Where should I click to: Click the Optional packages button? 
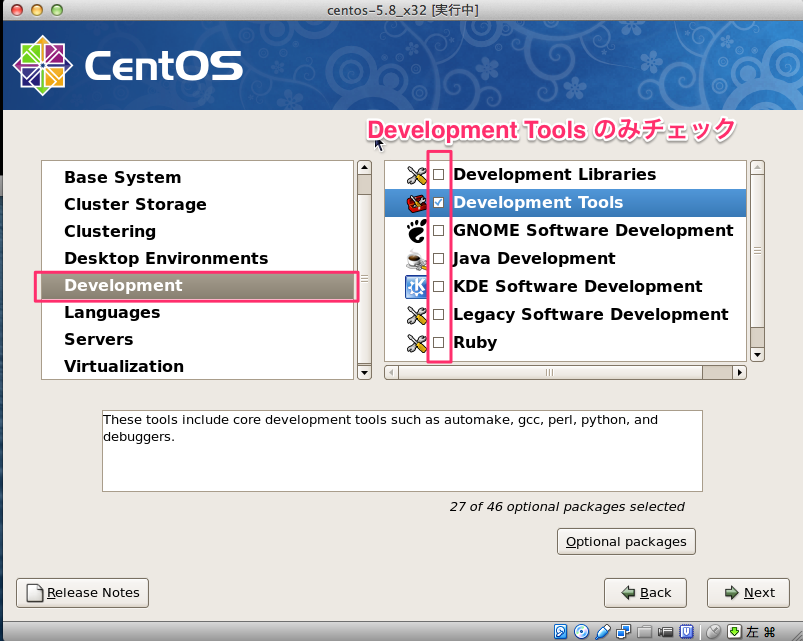626,541
